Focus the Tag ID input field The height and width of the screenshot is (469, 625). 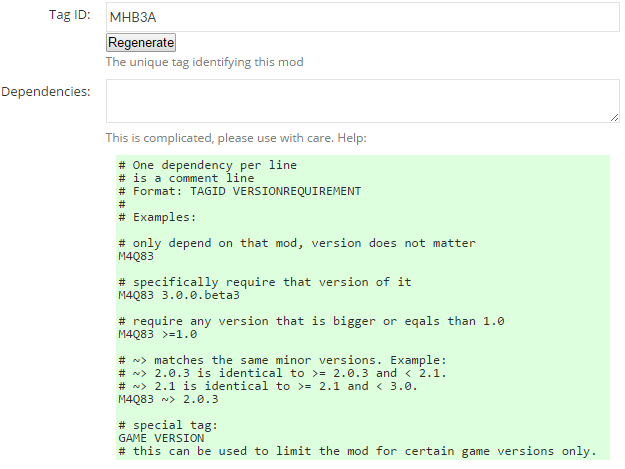(x=362, y=17)
